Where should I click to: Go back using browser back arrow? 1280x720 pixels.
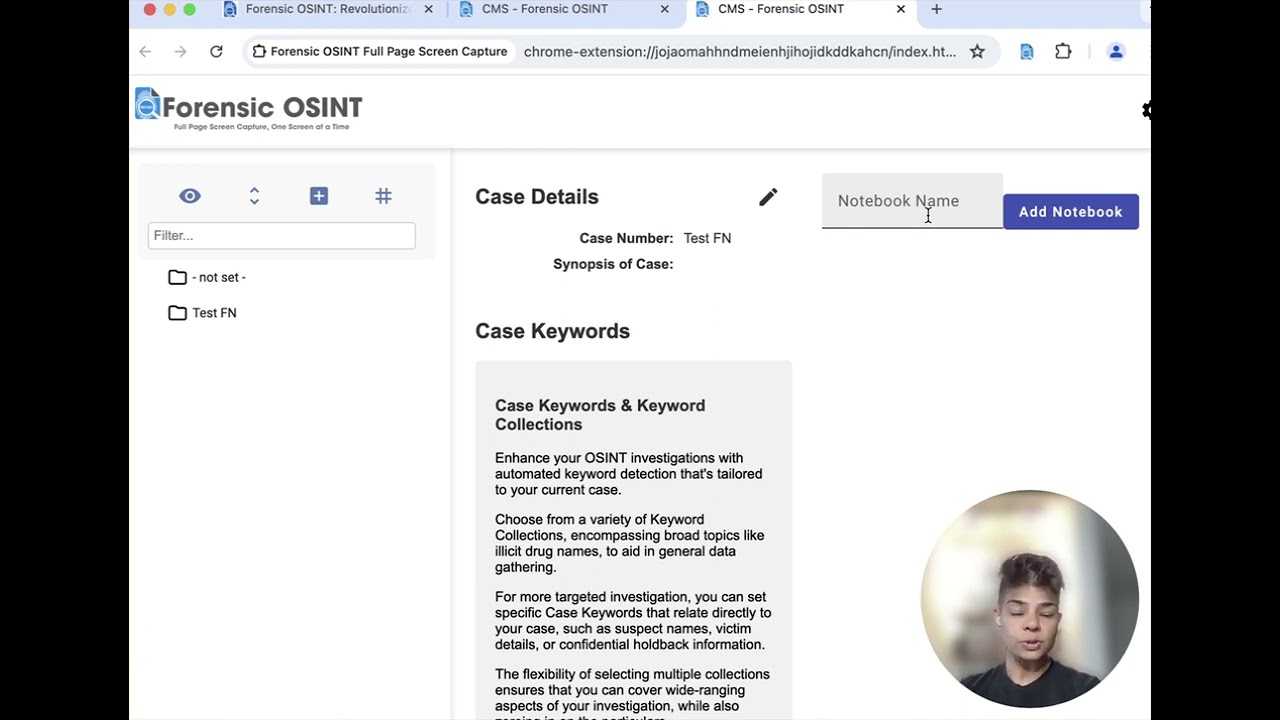point(145,51)
